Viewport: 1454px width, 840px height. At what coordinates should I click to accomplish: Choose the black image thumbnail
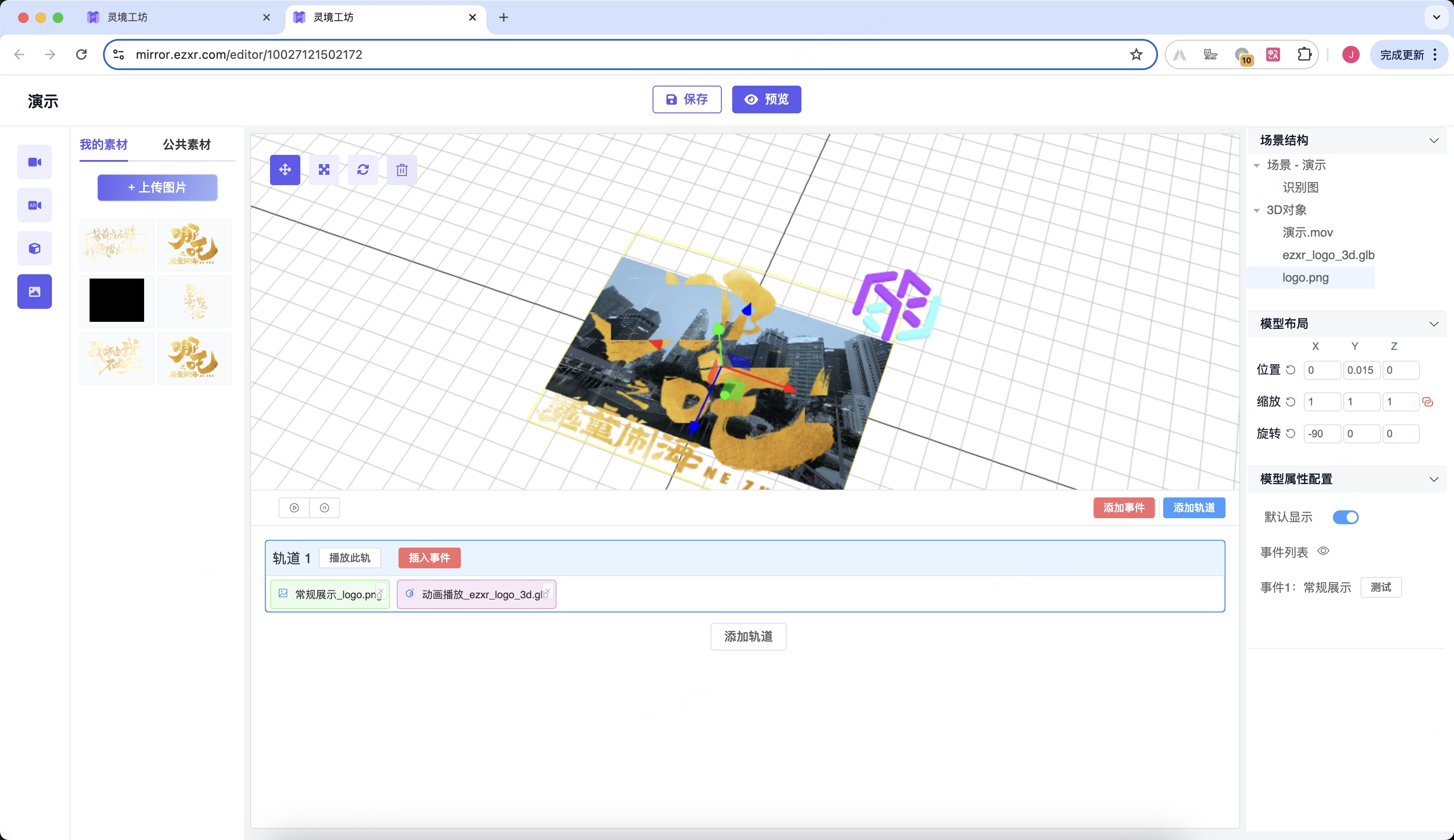(x=116, y=301)
